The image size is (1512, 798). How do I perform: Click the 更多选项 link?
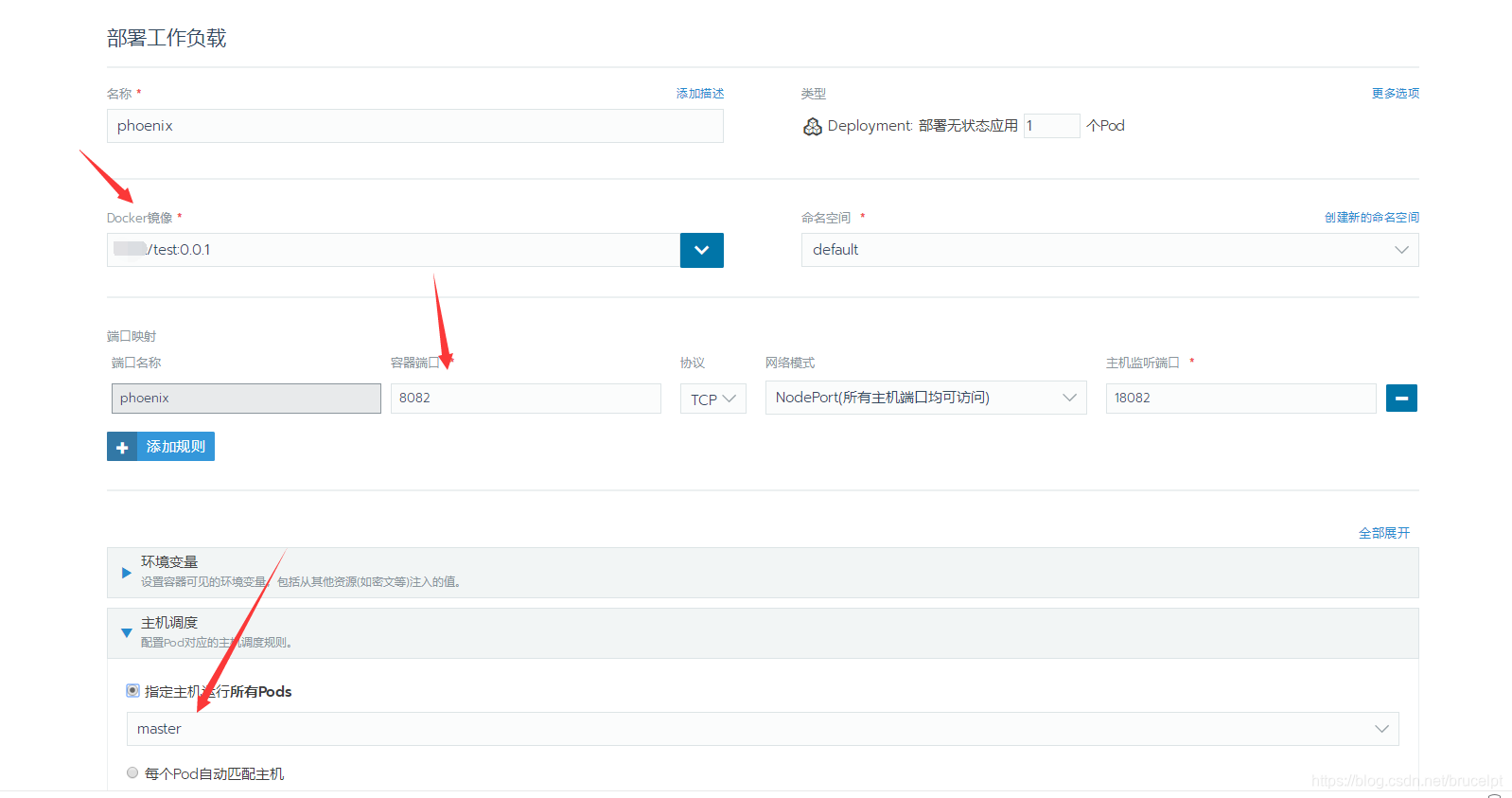(1396, 94)
